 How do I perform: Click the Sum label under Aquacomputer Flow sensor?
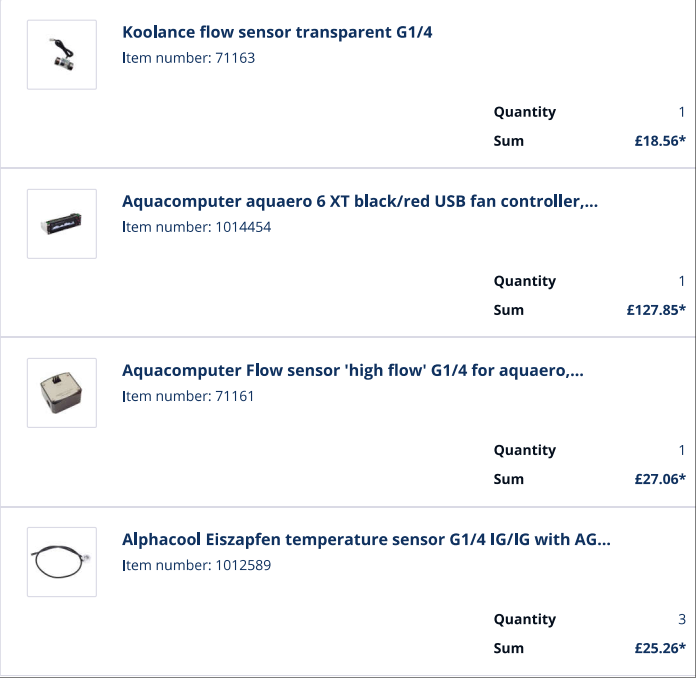pos(508,479)
